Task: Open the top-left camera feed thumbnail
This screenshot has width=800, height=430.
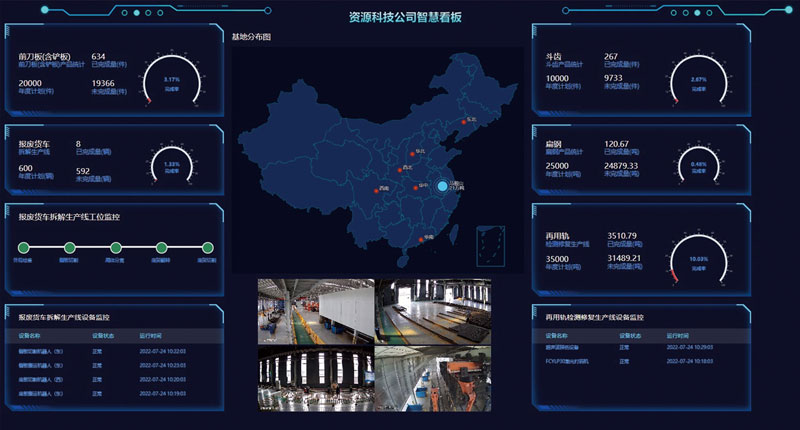Action: click(315, 310)
